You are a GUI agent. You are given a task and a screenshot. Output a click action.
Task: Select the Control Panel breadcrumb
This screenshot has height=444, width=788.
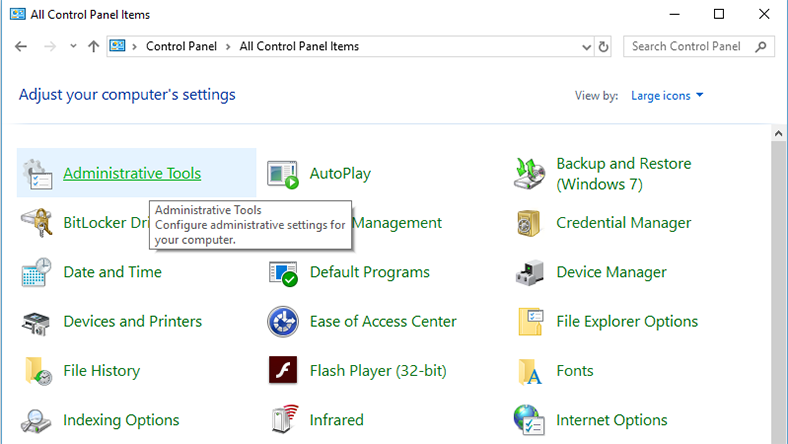[x=181, y=46]
